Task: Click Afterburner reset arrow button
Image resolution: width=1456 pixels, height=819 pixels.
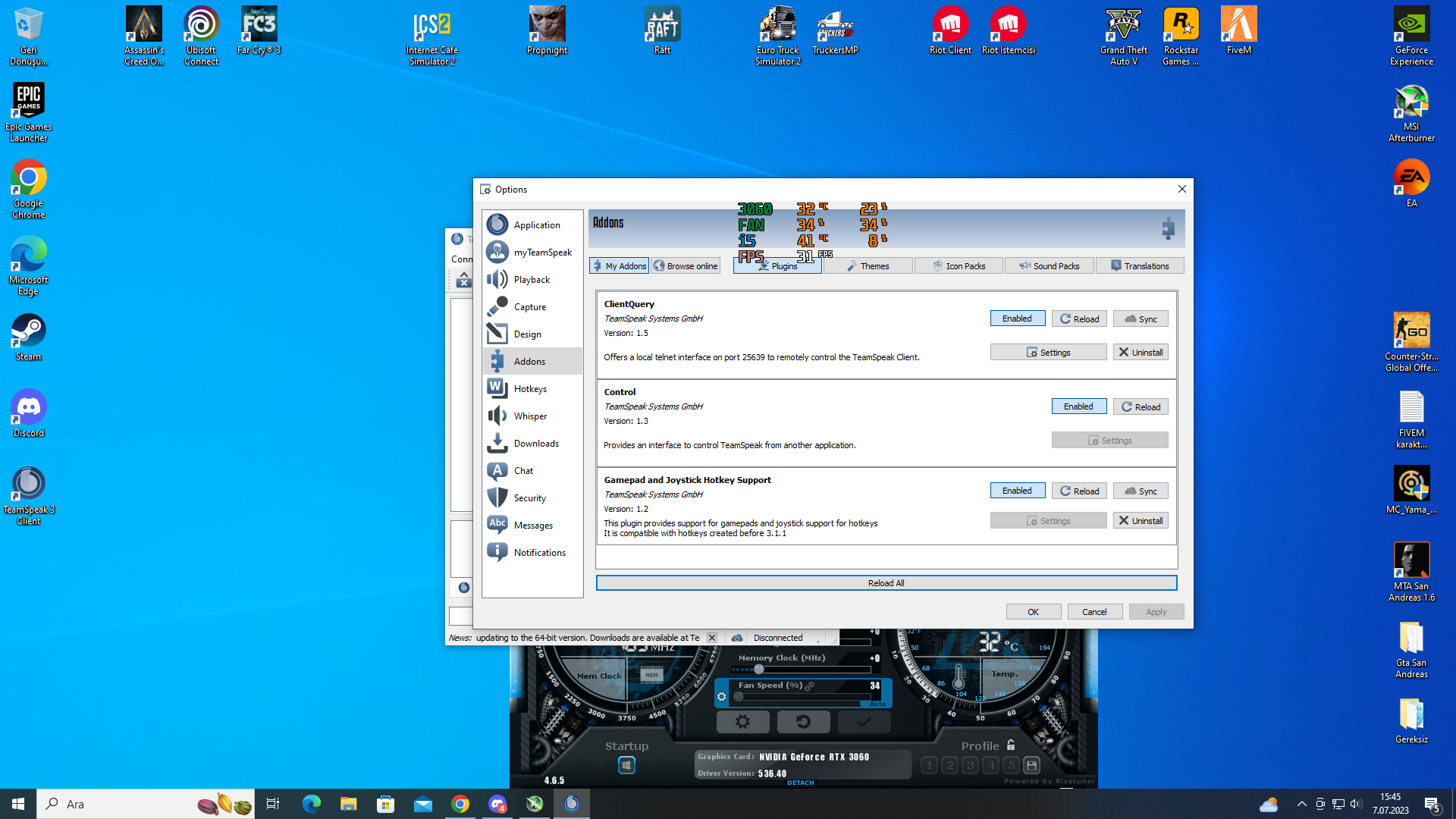Action: click(803, 722)
